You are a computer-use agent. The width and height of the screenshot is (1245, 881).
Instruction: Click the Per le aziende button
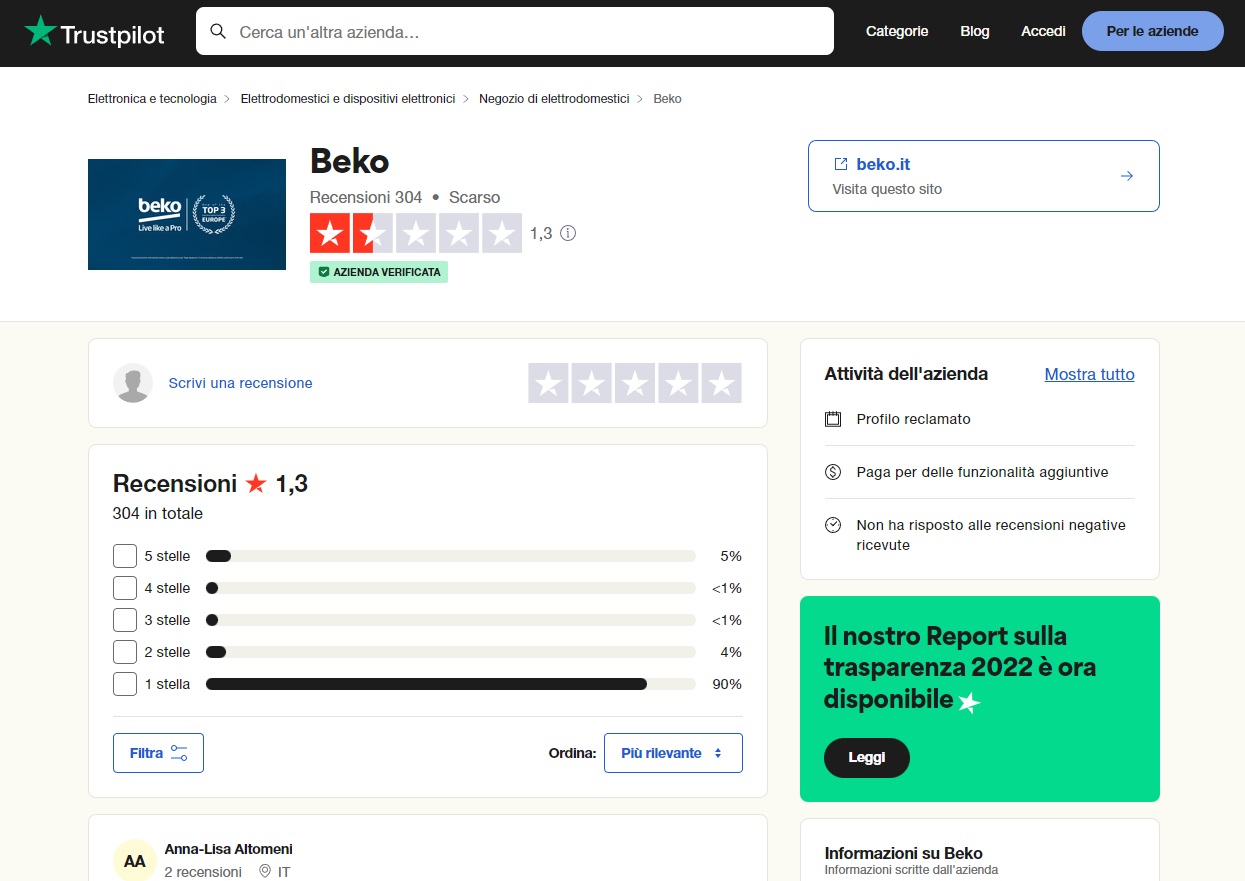[x=1152, y=31]
